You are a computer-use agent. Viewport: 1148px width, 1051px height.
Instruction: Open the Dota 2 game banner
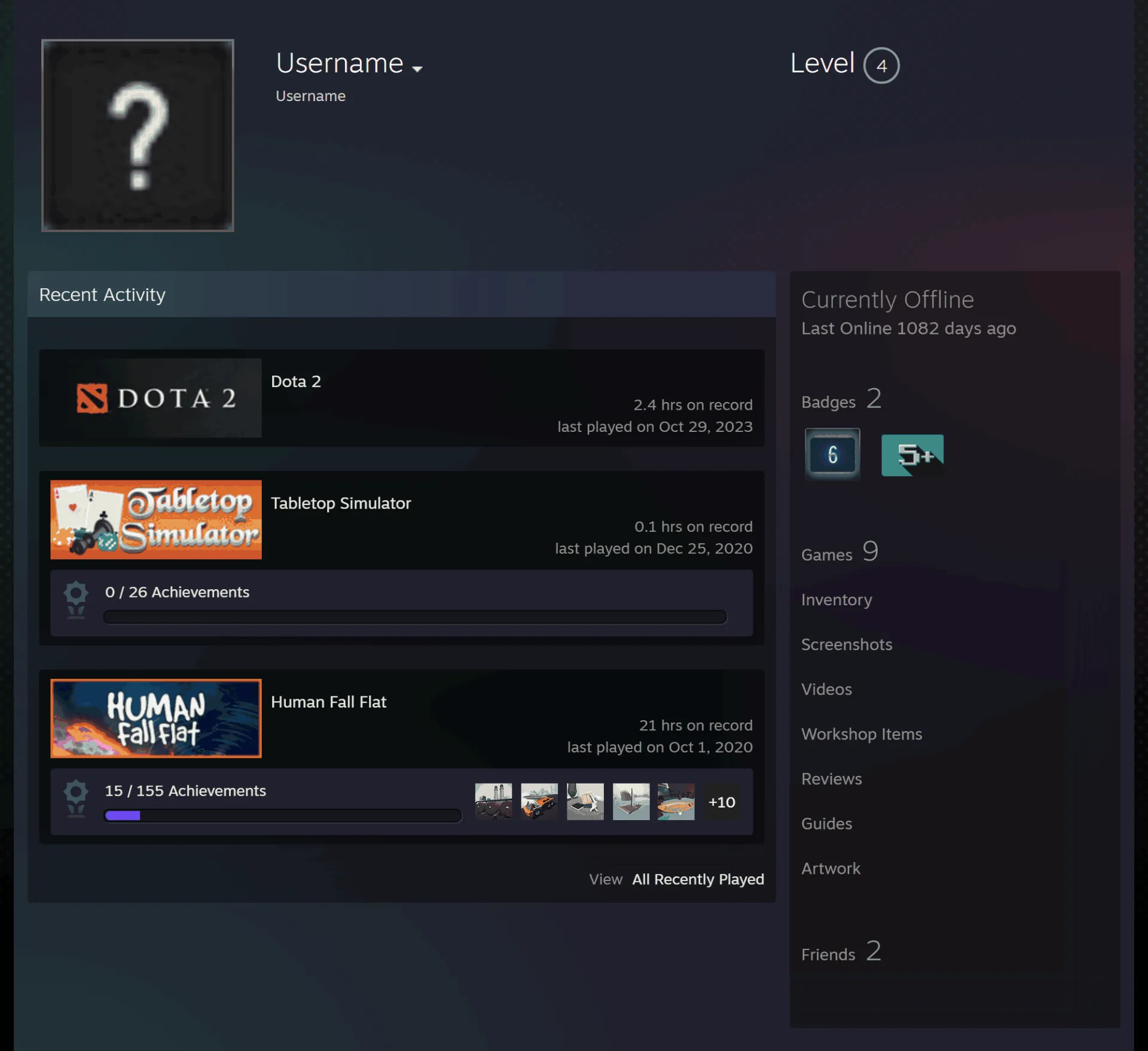point(156,398)
